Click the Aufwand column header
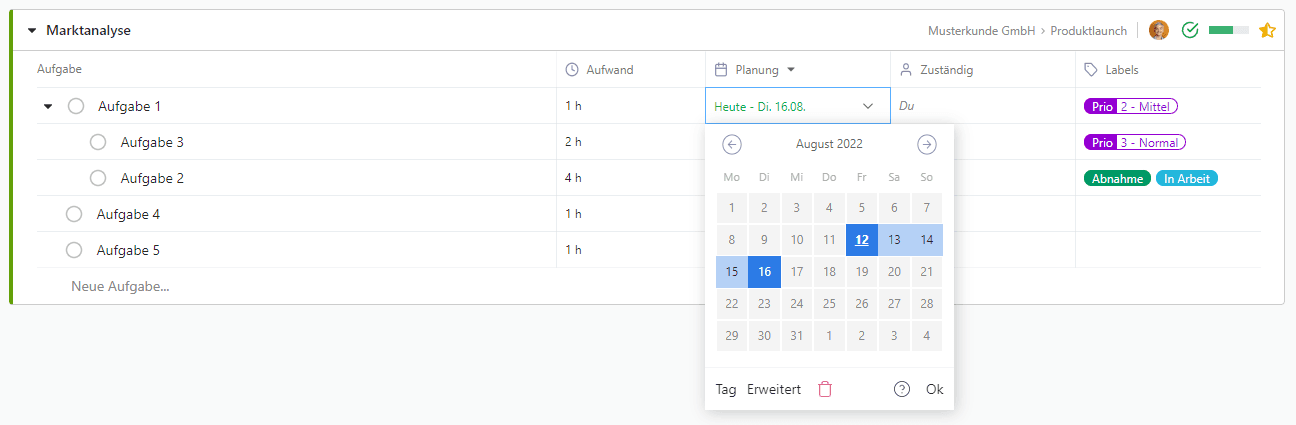The height and width of the screenshot is (425, 1296). [x=610, y=70]
